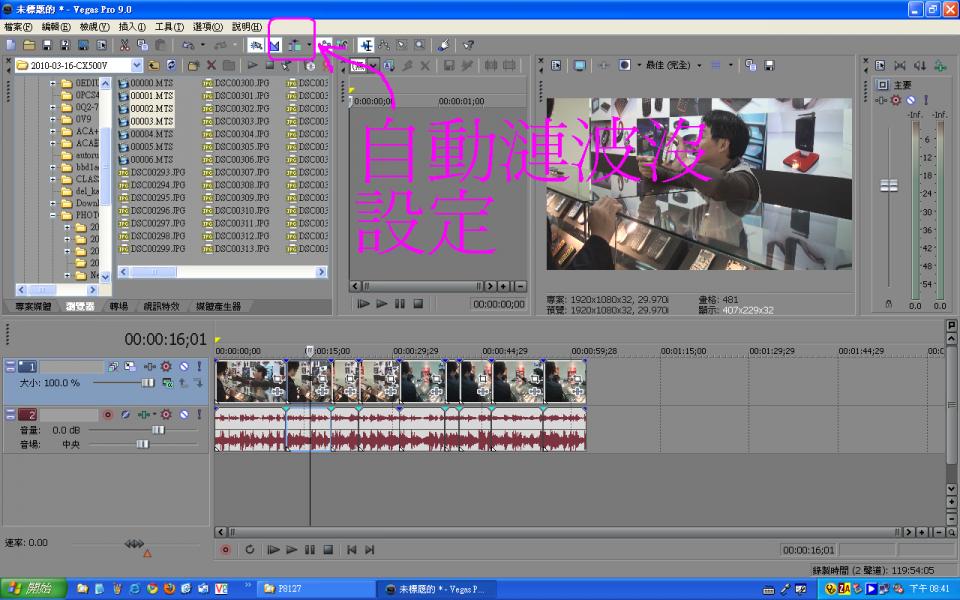This screenshot has width=960, height=600.
Task: Select the Envelope Edit tool icon
Action: pyautogui.click(x=384, y=45)
